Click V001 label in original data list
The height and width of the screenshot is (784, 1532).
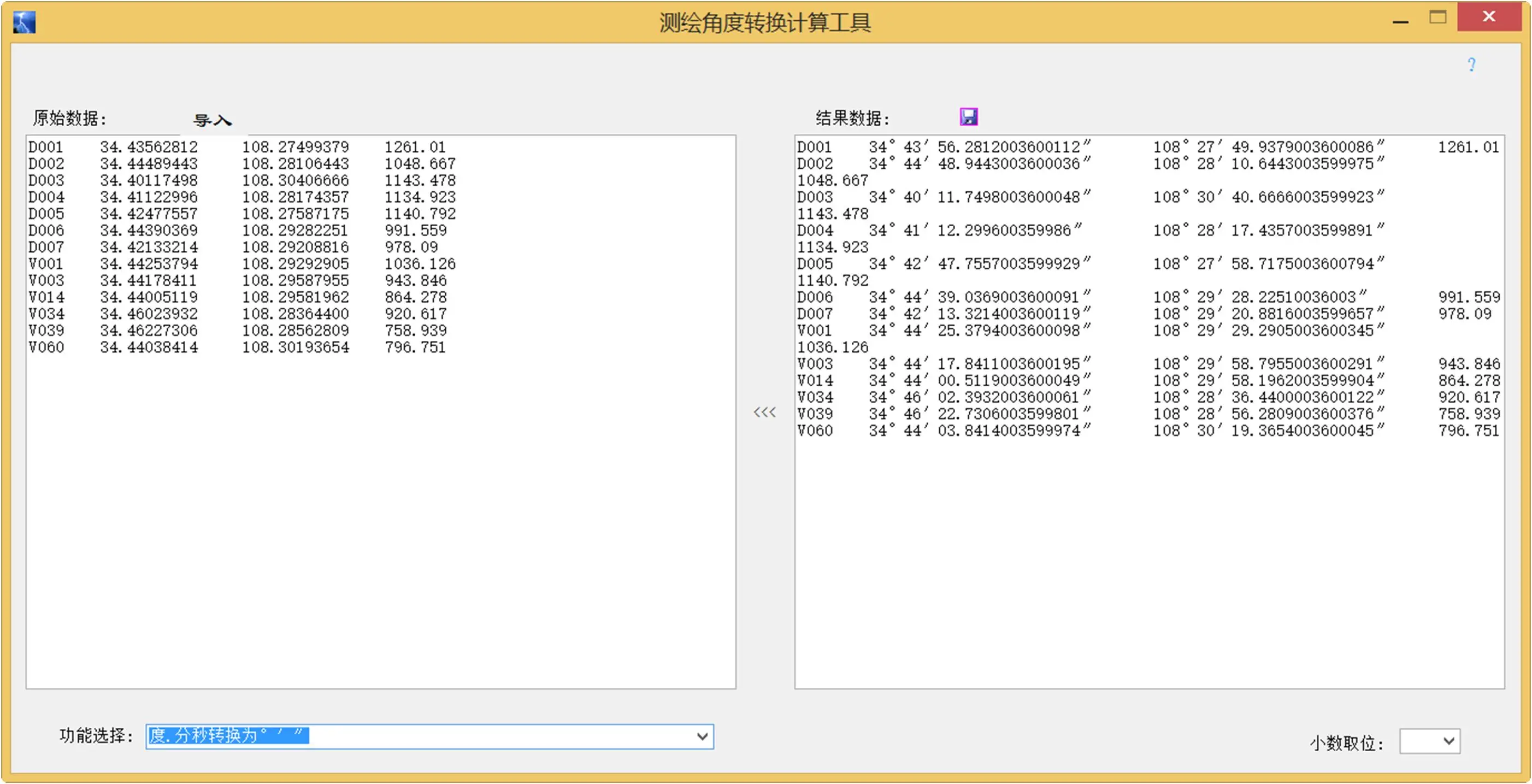[46, 263]
